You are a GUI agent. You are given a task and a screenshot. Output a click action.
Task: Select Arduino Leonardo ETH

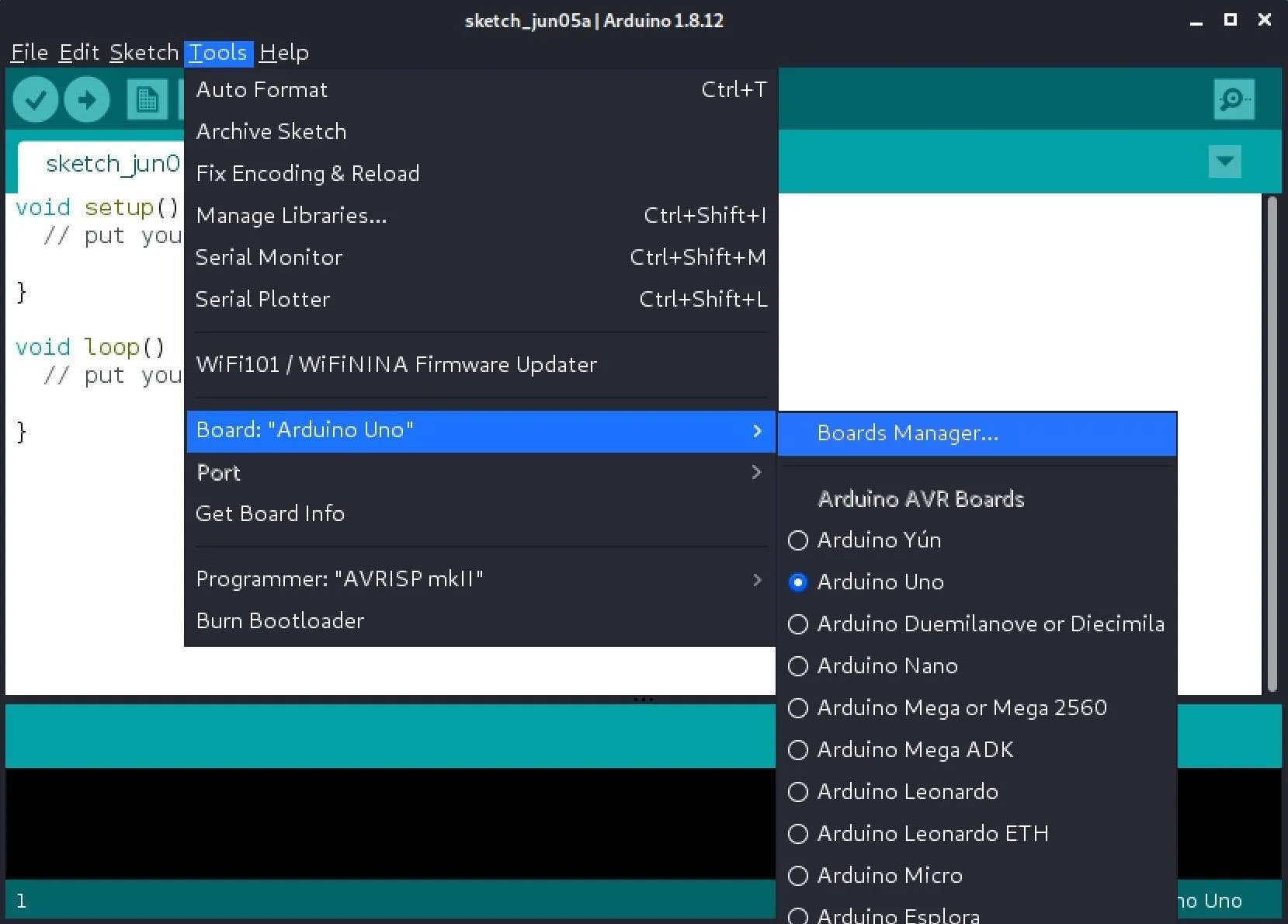tap(977, 834)
